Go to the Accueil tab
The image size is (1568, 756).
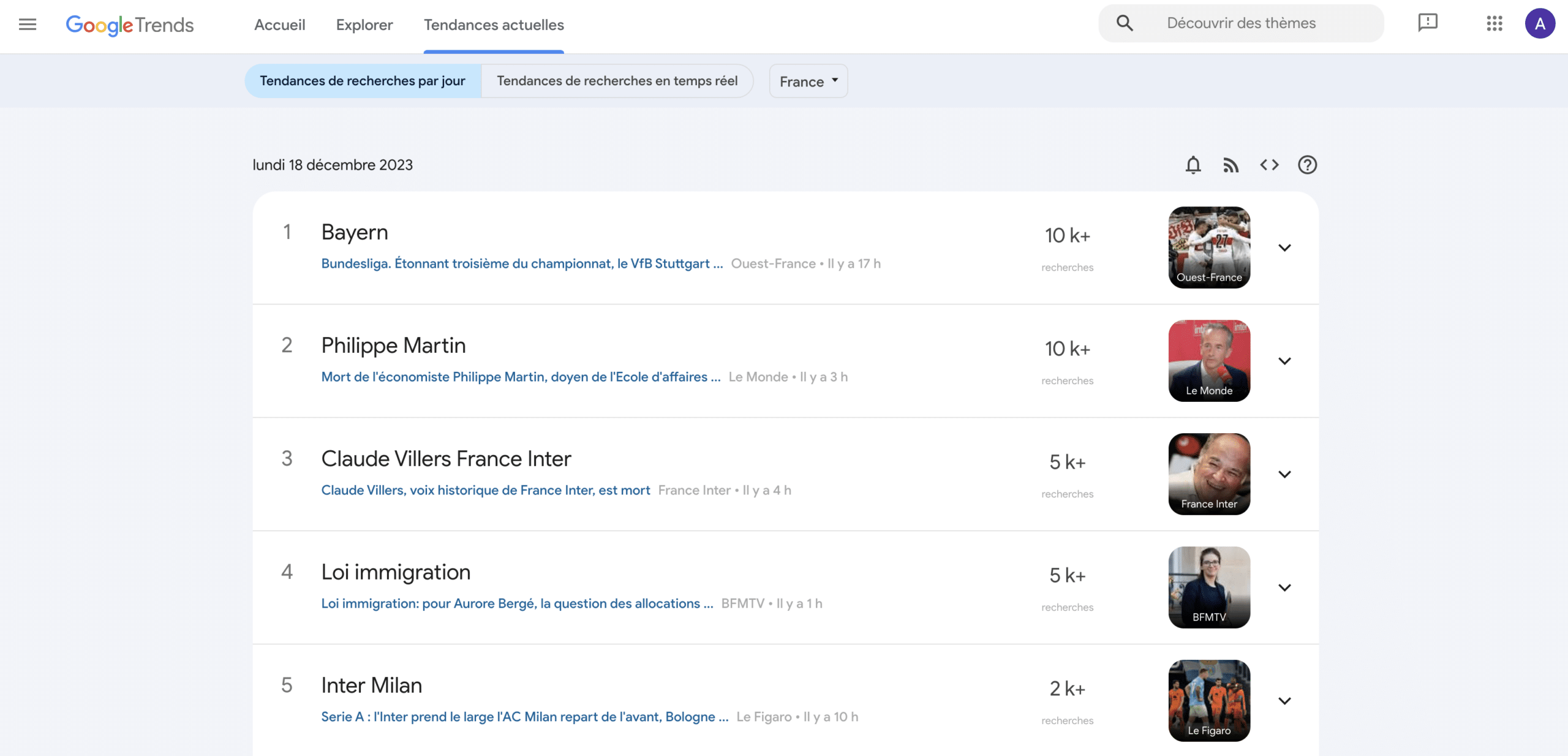point(279,25)
